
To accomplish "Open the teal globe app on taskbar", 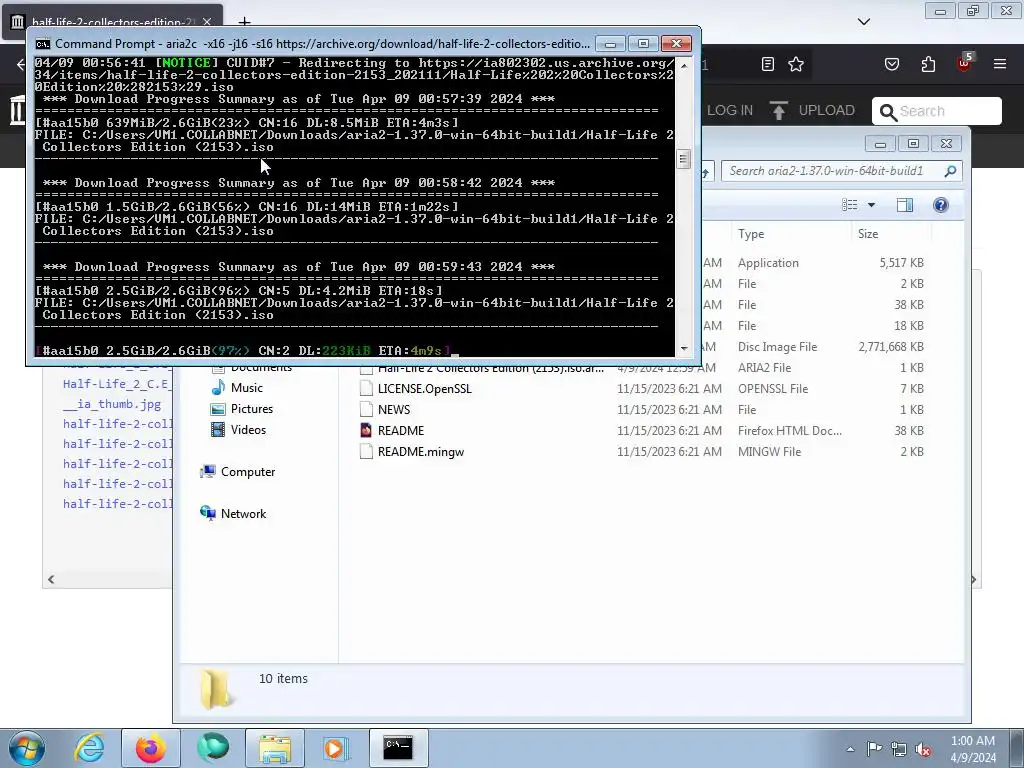I will [x=213, y=748].
